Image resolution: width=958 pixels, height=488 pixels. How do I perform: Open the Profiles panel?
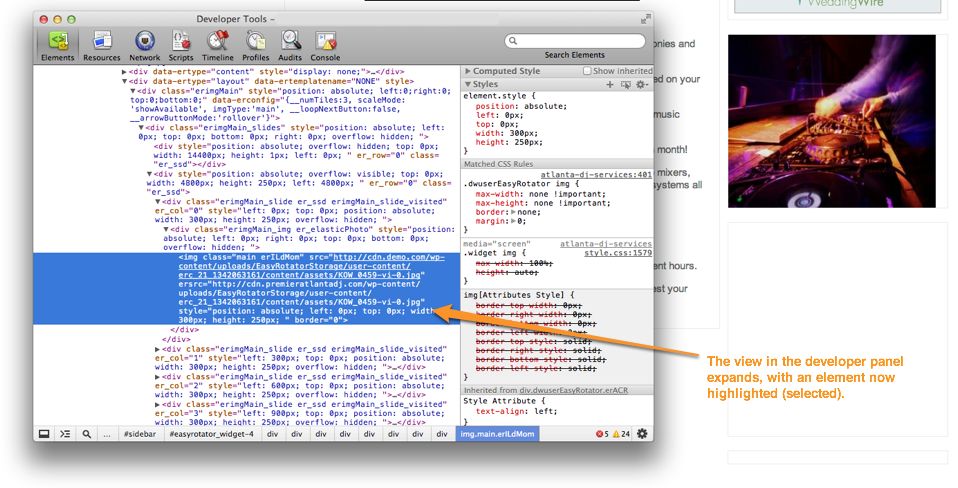pos(255,45)
